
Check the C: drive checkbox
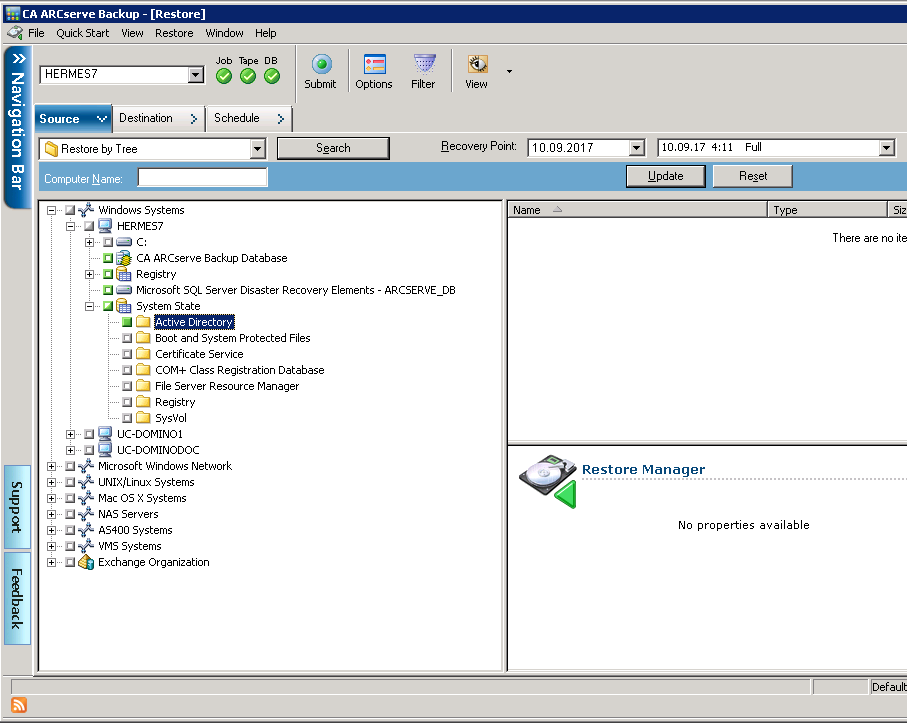point(108,242)
